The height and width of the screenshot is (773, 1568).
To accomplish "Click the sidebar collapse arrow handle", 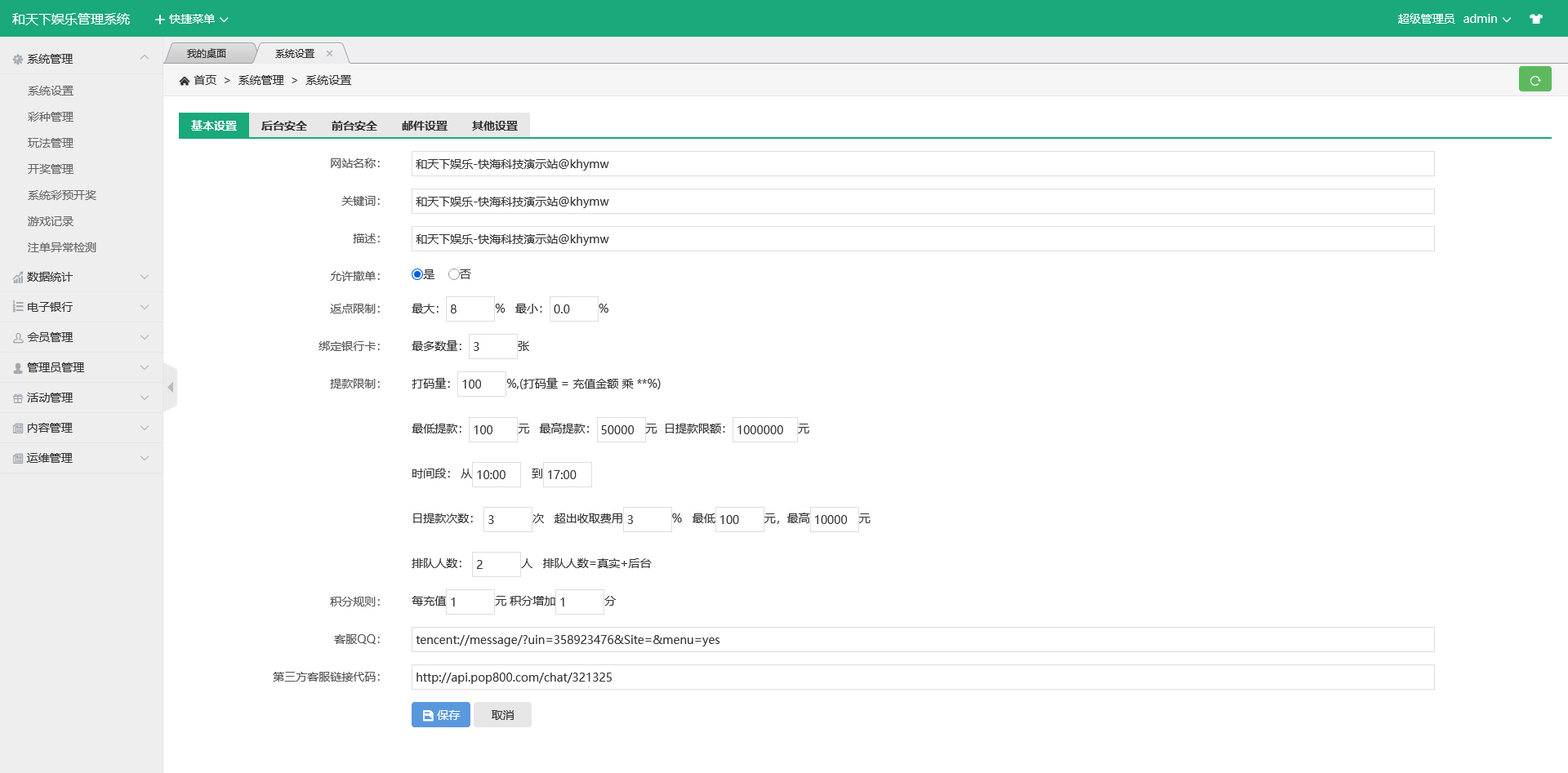I will pos(170,388).
